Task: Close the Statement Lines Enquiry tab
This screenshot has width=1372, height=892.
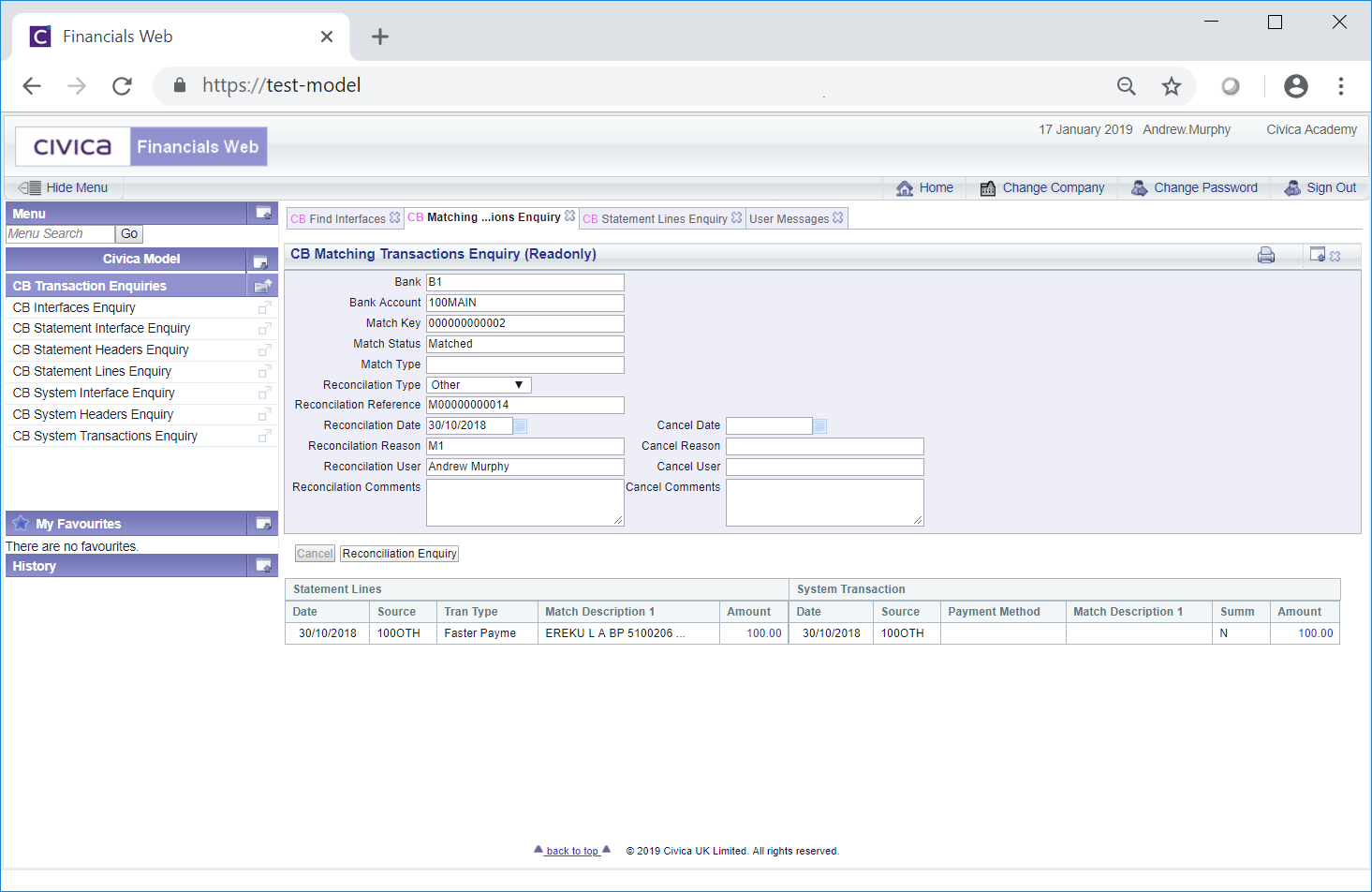Action: [736, 217]
